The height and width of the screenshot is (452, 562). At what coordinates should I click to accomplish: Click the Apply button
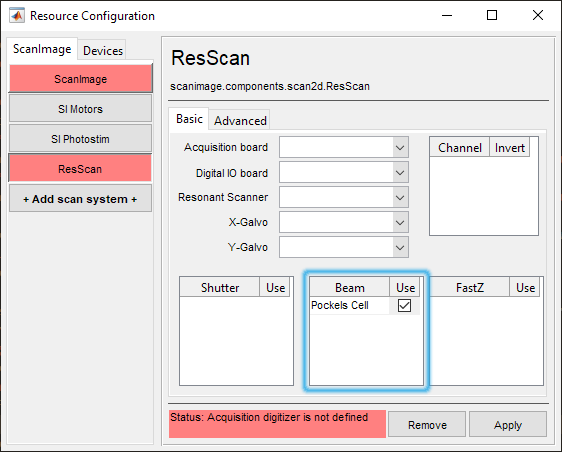508,424
